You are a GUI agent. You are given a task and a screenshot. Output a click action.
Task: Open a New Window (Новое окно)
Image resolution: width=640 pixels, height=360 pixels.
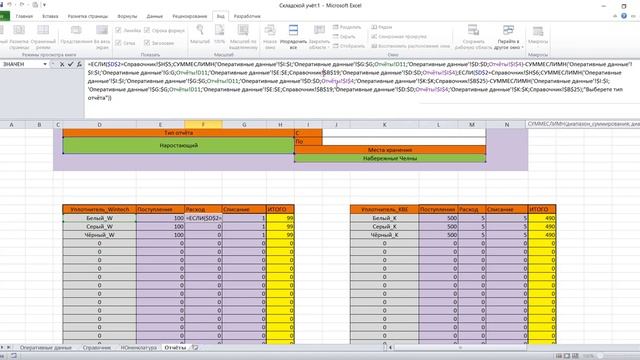[270, 36]
